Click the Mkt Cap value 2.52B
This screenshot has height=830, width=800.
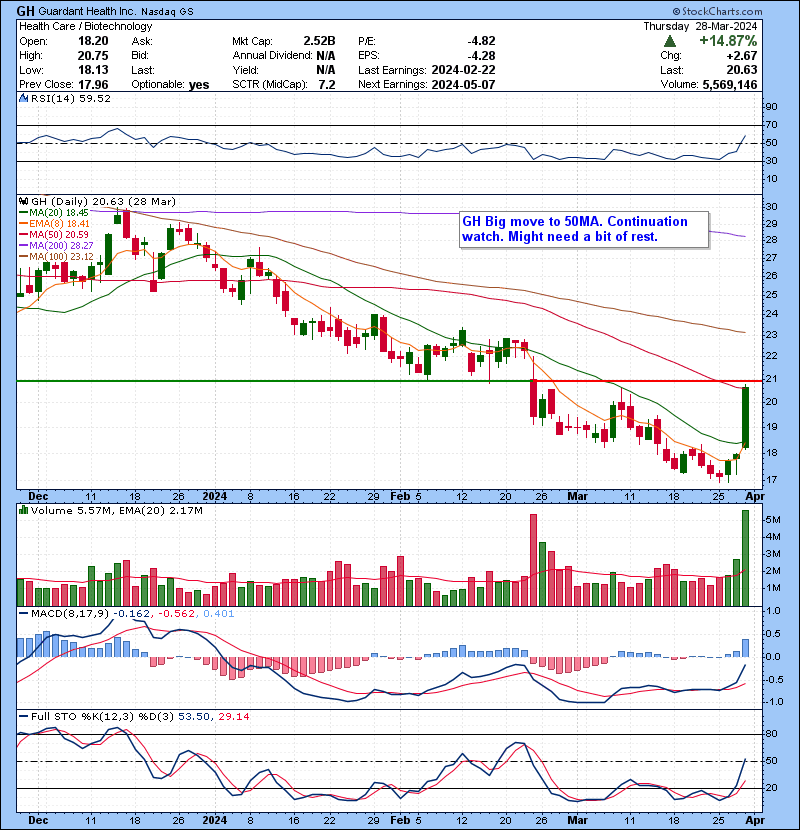point(319,41)
